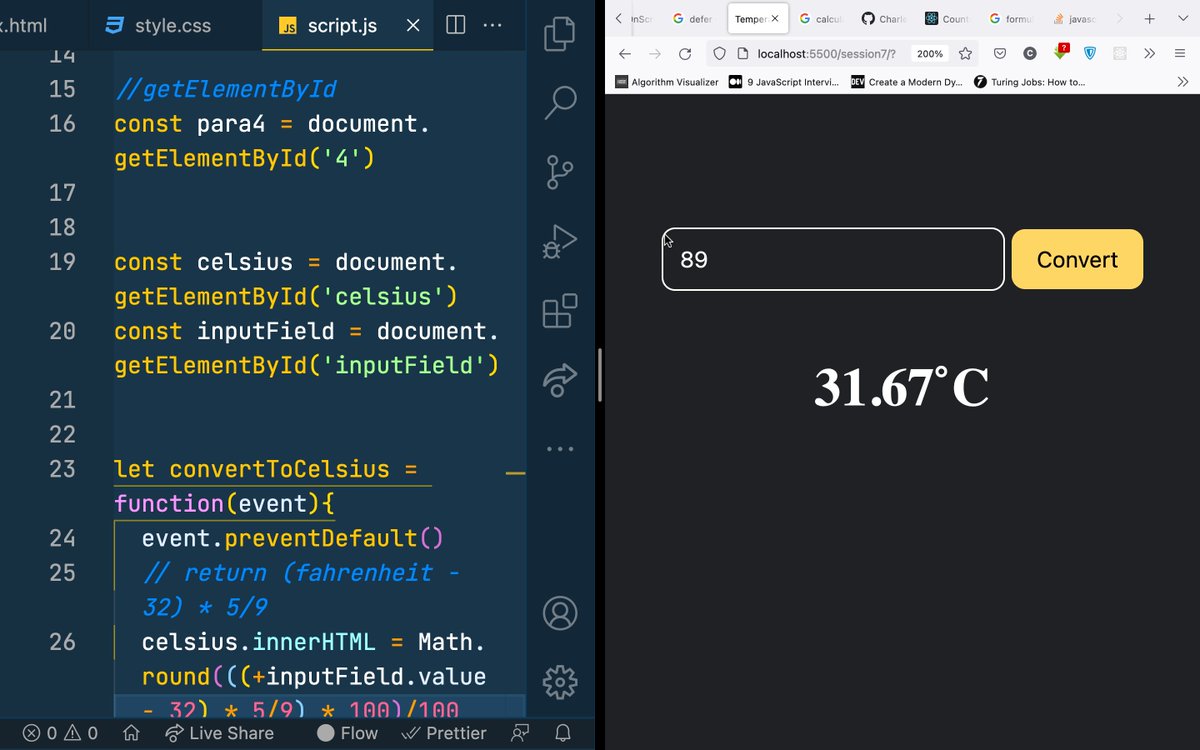1200x750 pixels.
Task: Click the Save to Pocket icon
Action: point(1001,53)
